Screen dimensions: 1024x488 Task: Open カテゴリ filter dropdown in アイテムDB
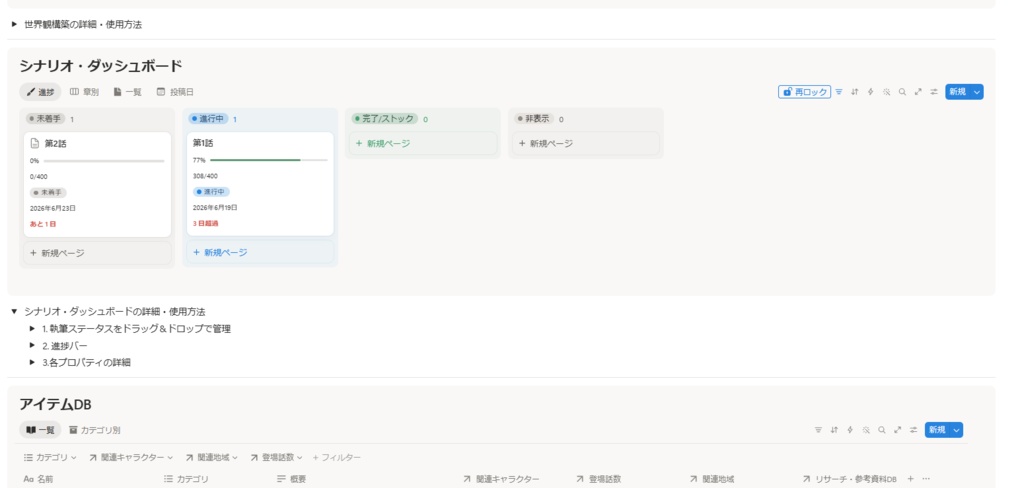tap(50, 457)
